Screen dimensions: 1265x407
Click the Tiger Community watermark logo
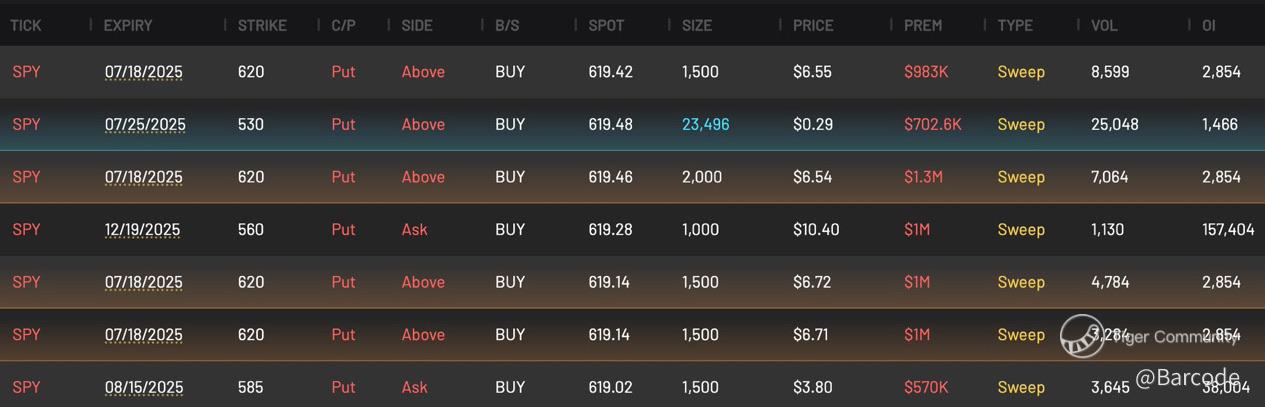coord(1083,336)
